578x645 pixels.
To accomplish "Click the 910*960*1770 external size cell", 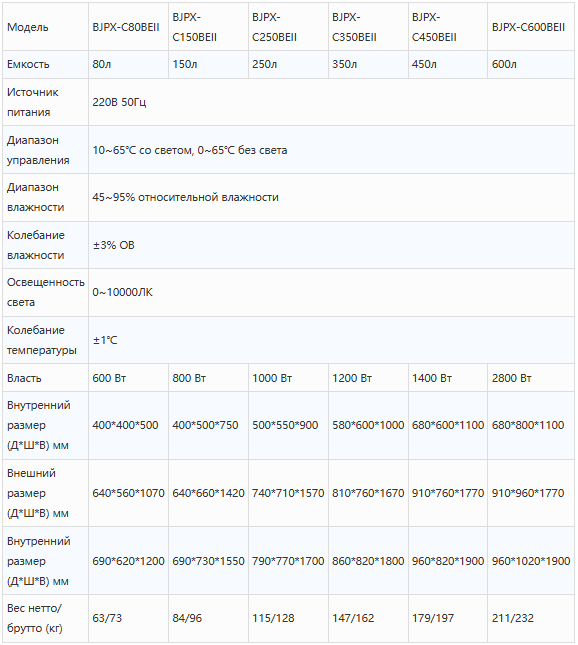I will click(x=531, y=493).
